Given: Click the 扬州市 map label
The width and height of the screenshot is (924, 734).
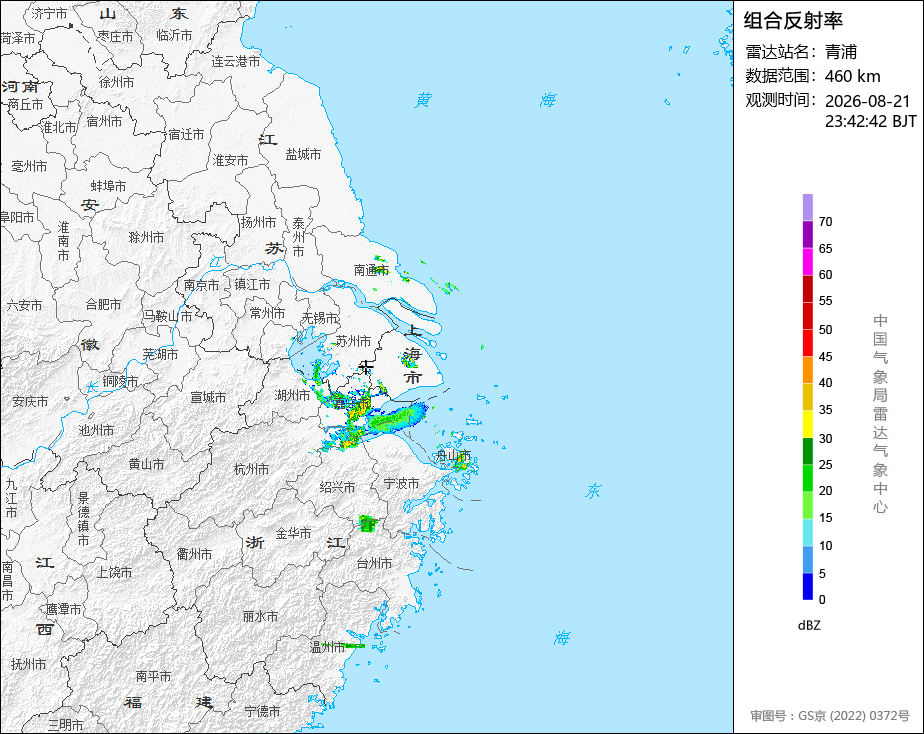Looking at the screenshot, I should click(x=258, y=222).
